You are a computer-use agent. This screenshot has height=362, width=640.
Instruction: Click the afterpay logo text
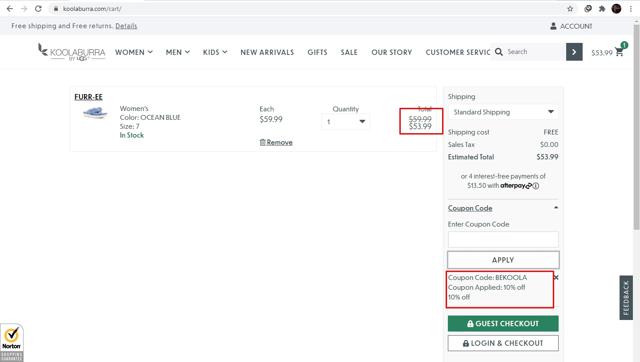coord(516,186)
